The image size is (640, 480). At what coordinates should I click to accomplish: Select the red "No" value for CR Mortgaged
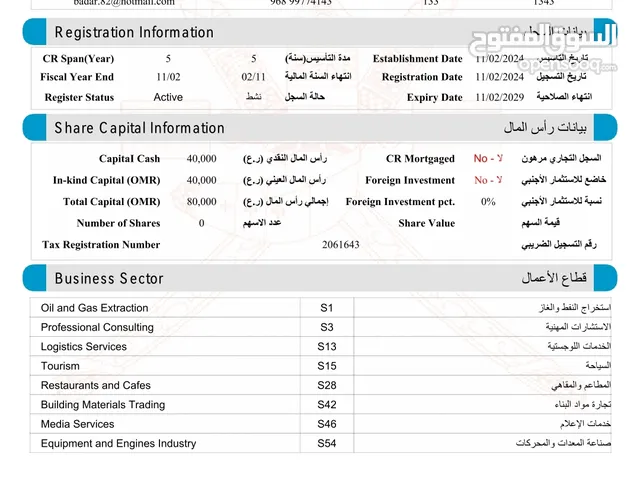(x=488, y=158)
